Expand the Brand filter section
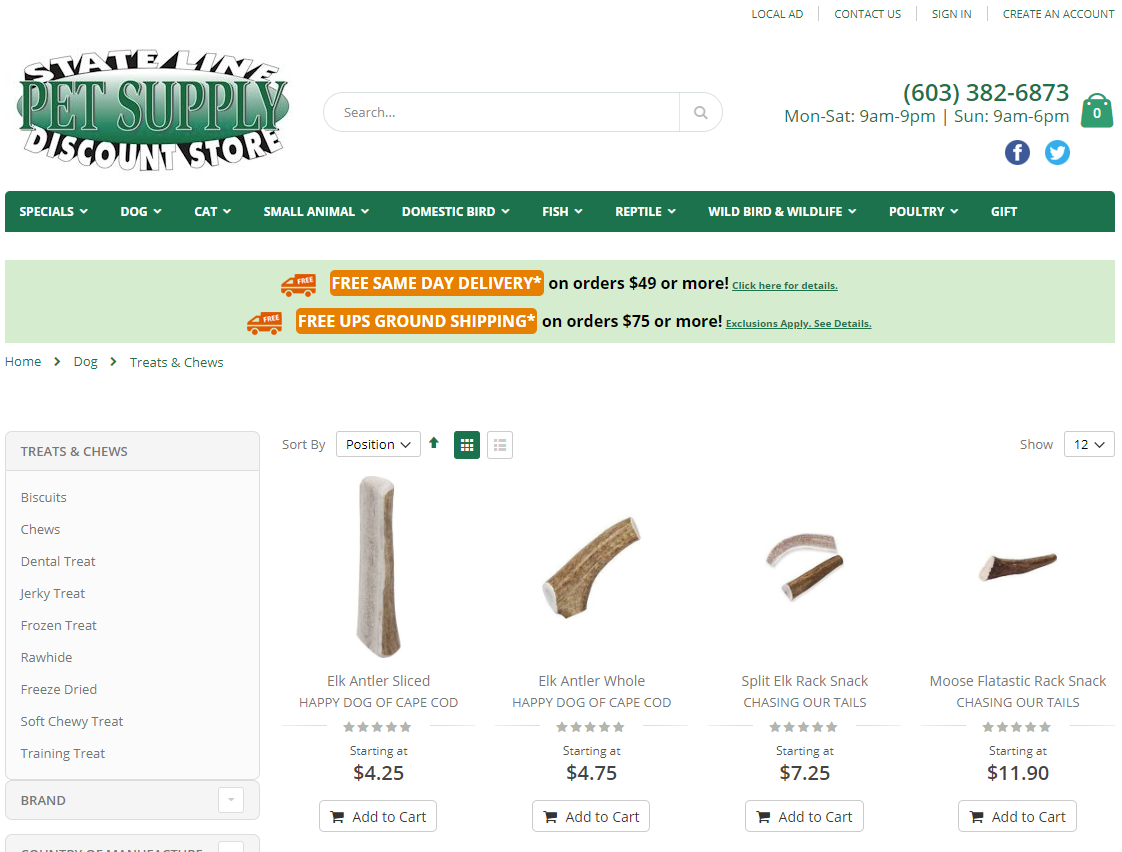The width and height of the screenshot is (1122, 852). 231,800
